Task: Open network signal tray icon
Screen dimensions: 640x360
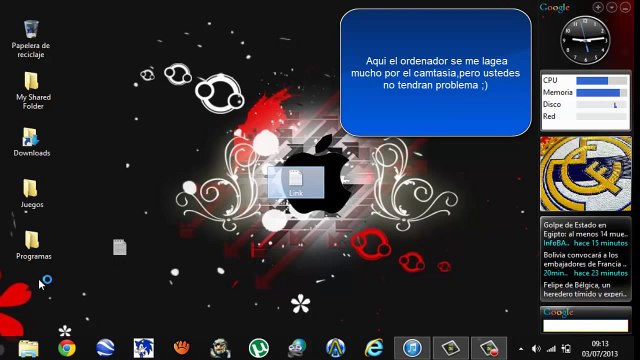Action: click(551, 349)
